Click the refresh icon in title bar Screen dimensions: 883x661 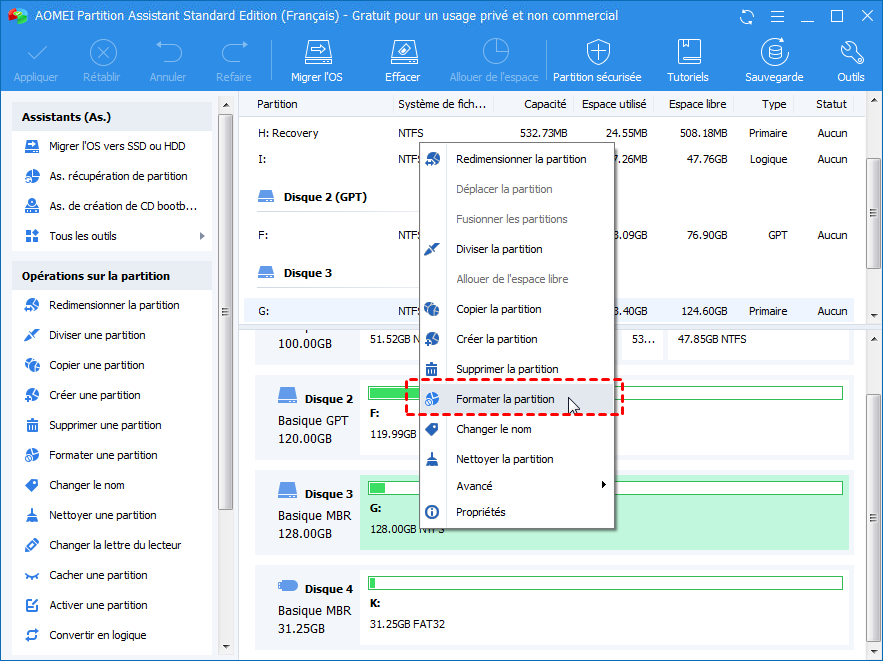[x=747, y=16]
